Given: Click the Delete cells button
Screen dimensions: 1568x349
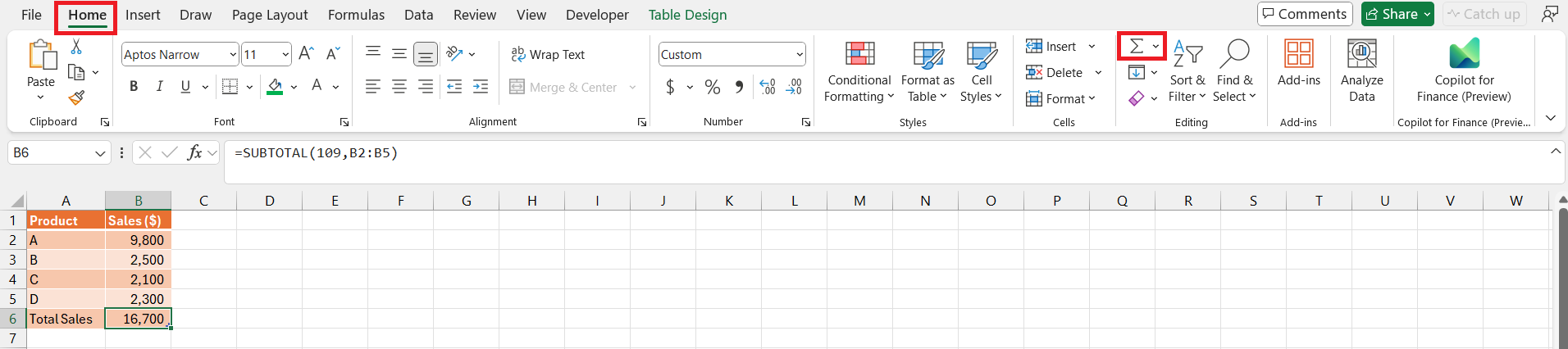Looking at the screenshot, I should [1055, 73].
